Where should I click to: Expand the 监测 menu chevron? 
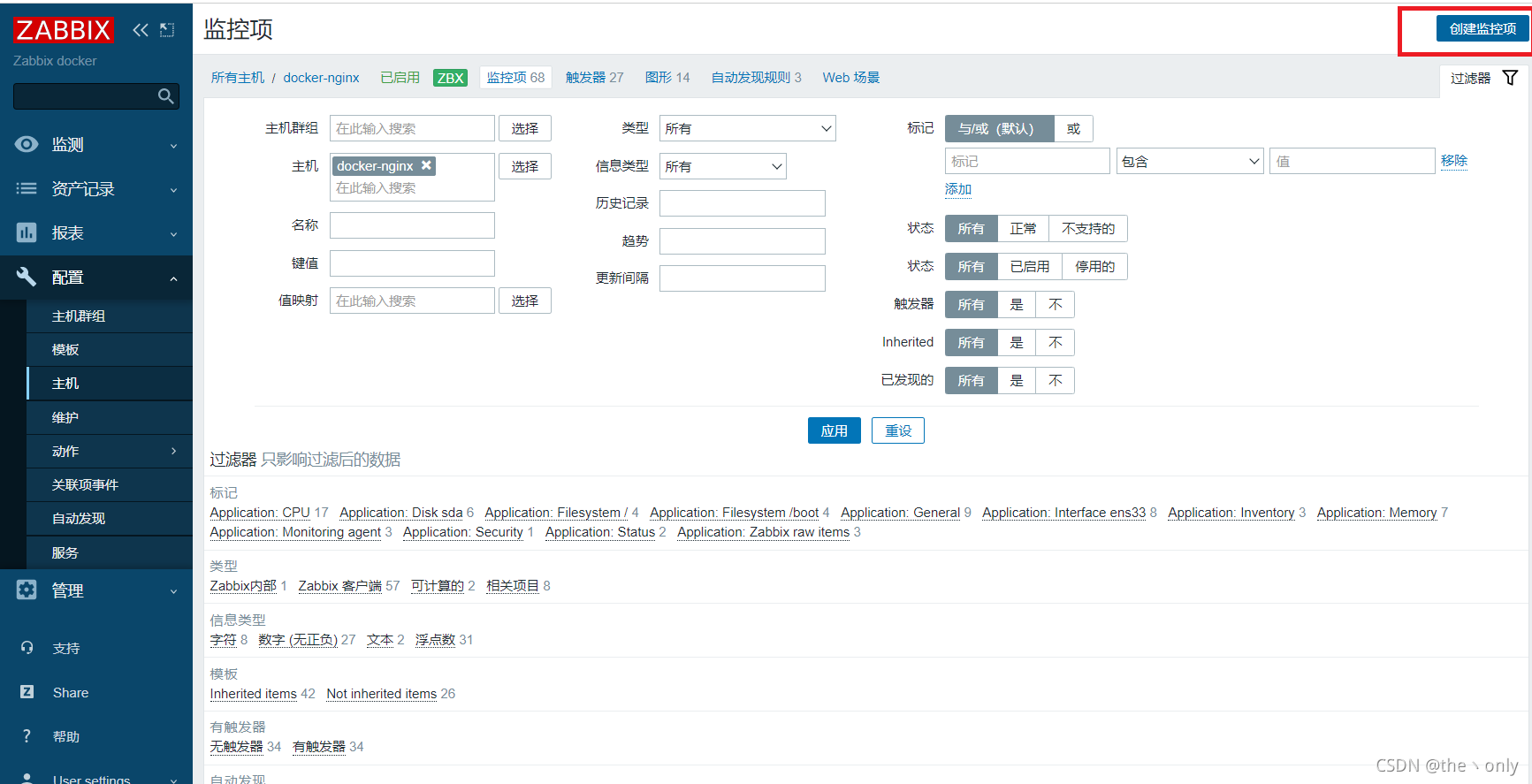[173, 146]
